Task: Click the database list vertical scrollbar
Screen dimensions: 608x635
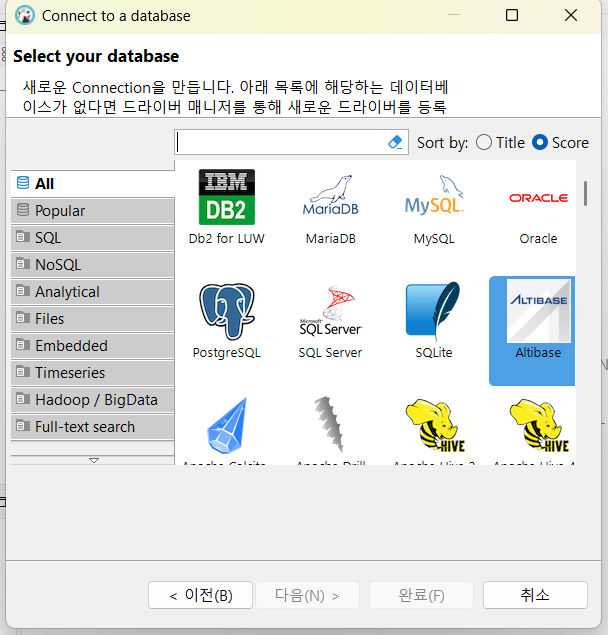Action: pos(585,194)
